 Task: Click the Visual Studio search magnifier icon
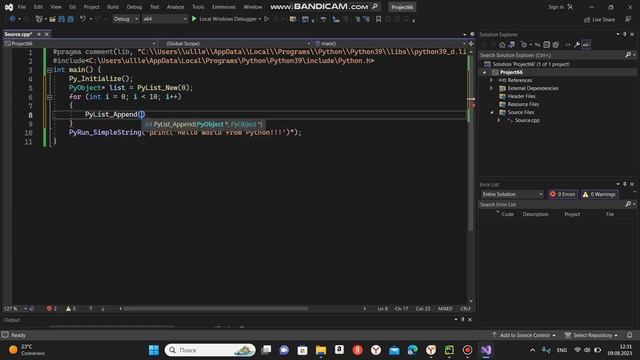pos(375,7)
